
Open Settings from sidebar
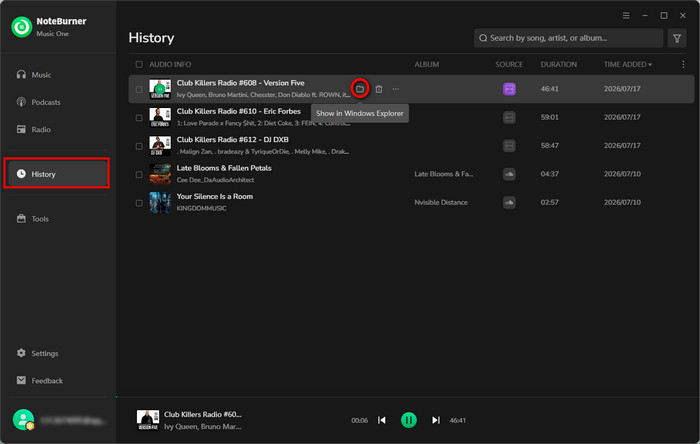click(56, 353)
